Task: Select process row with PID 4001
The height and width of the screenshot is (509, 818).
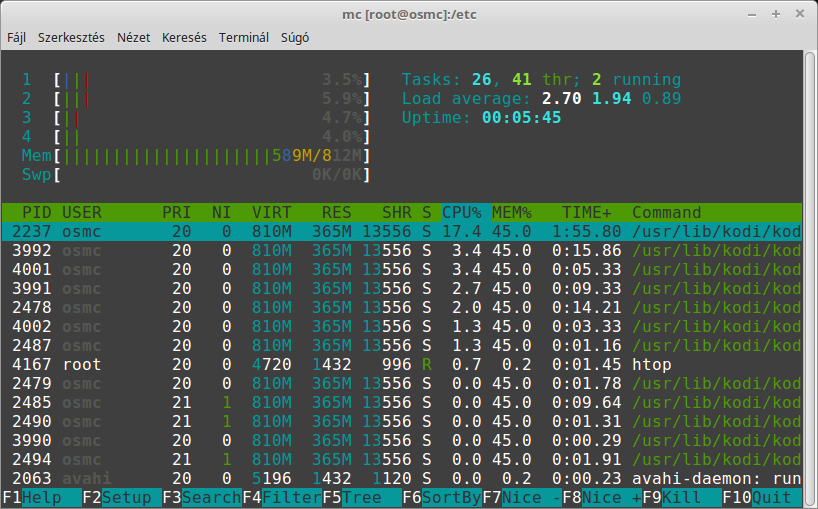Action: tap(402, 270)
